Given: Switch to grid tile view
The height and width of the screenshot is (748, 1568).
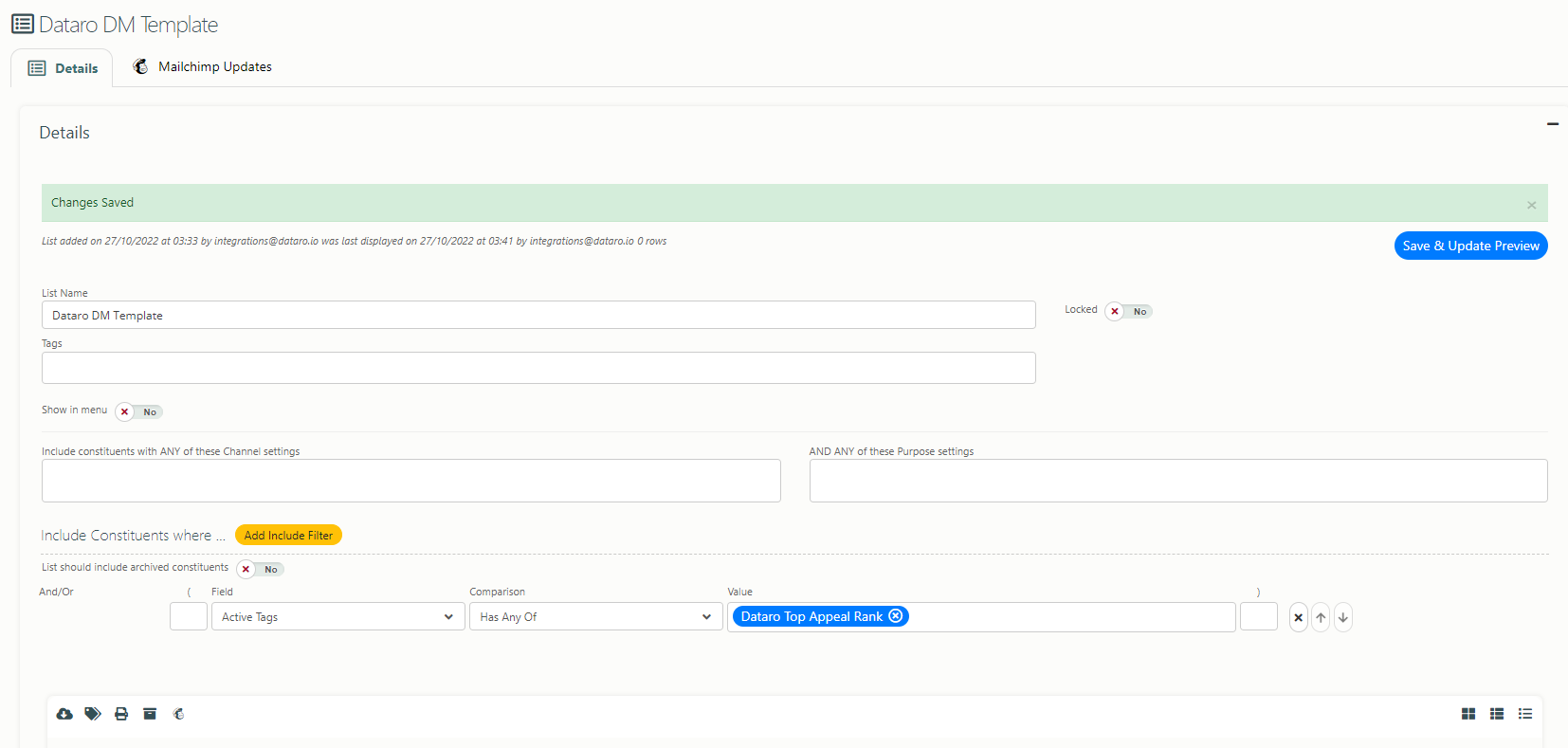Looking at the screenshot, I should coord(1468,714).
